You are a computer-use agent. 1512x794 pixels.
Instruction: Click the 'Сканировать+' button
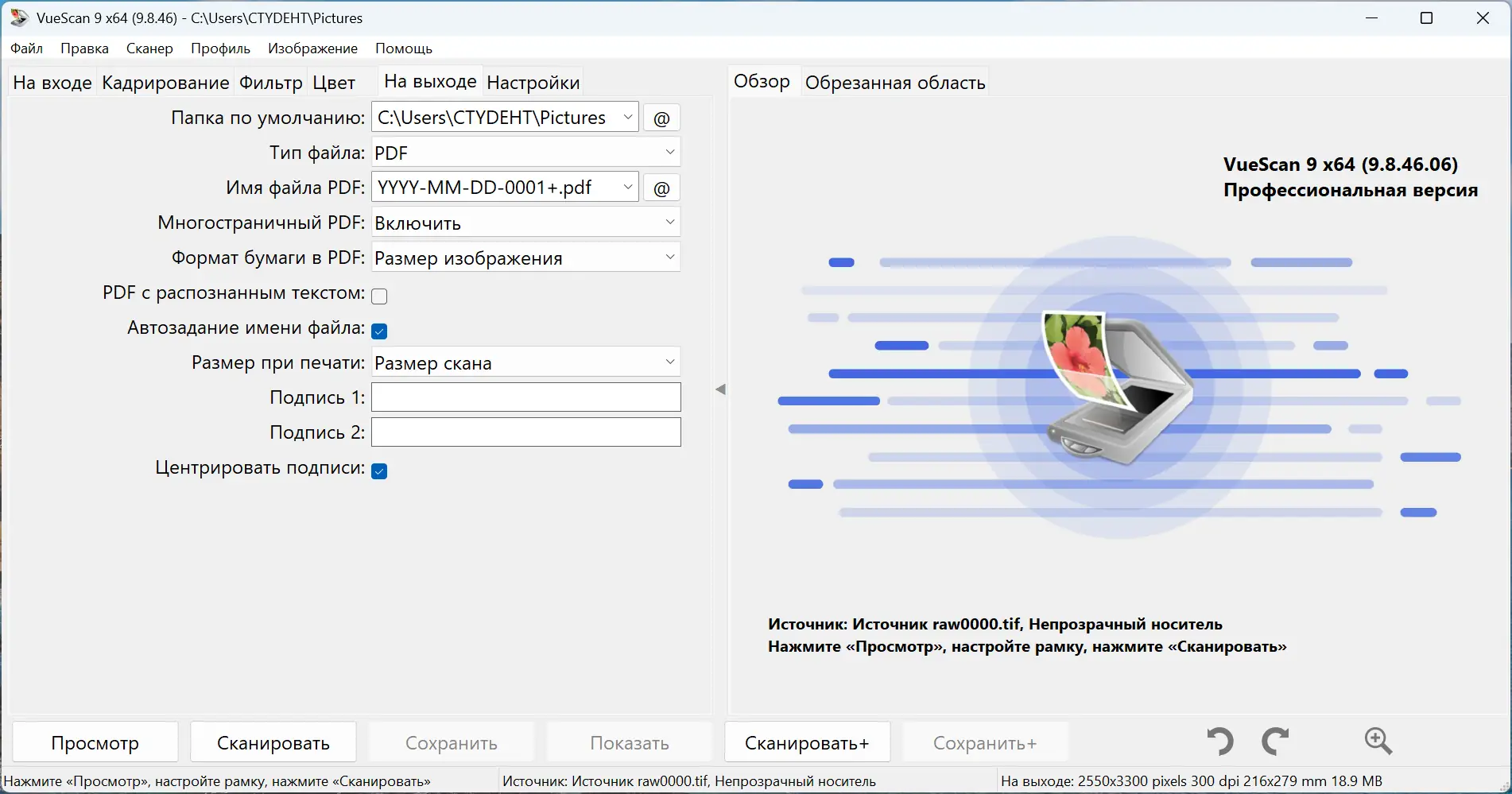[808, 742]
